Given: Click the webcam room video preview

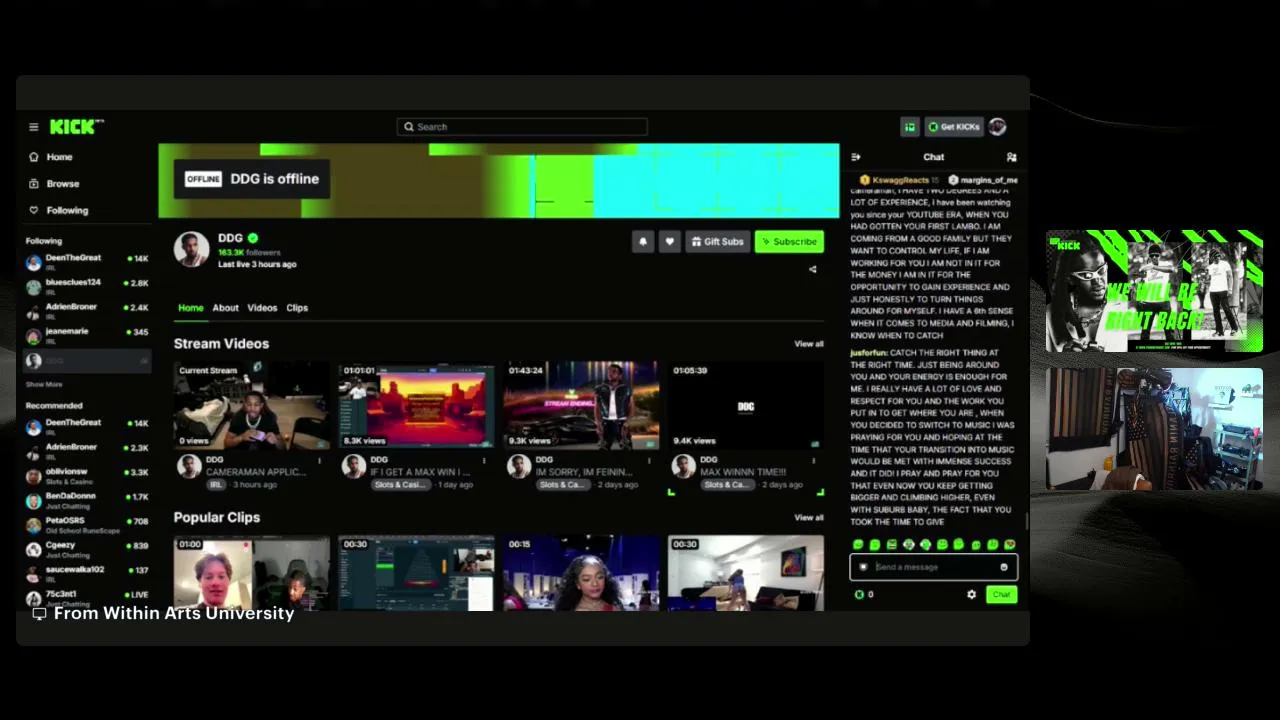Looking at the screenshot, I should click(x=1154, y=429).
